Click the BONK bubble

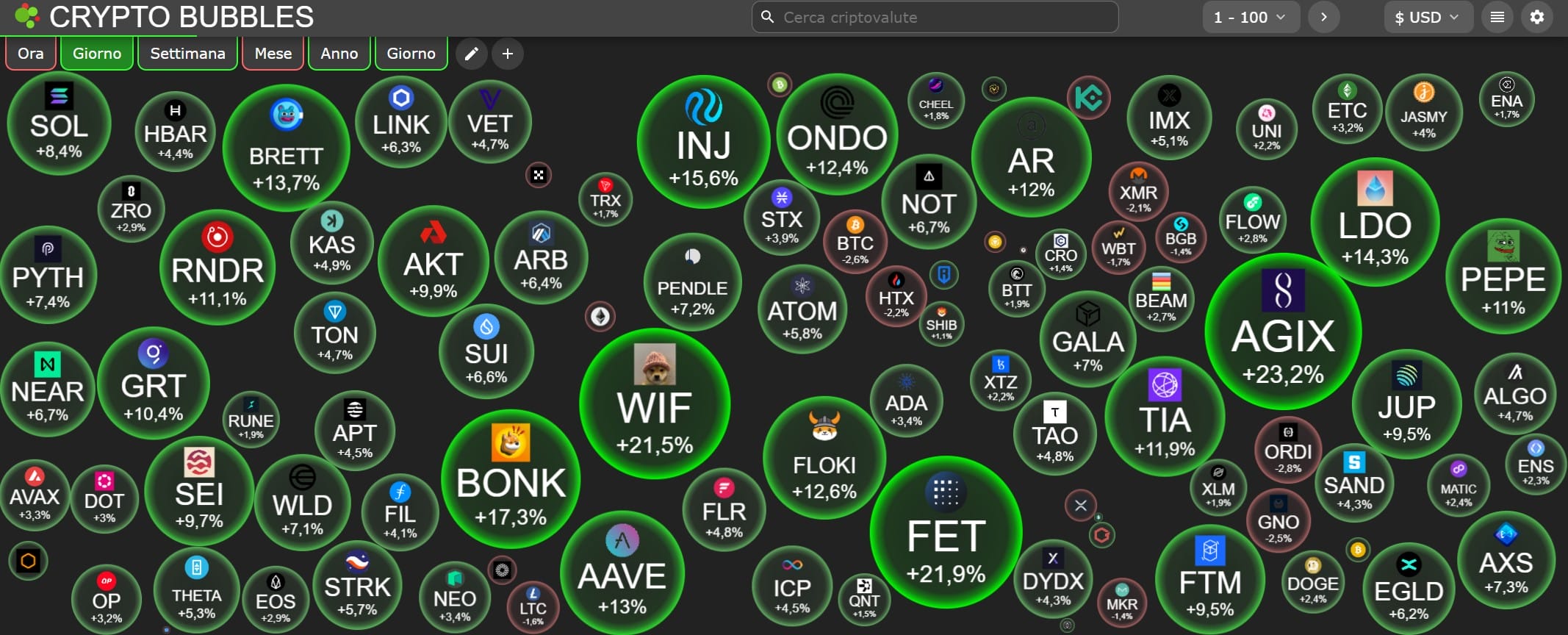click(x=511, y=479)
